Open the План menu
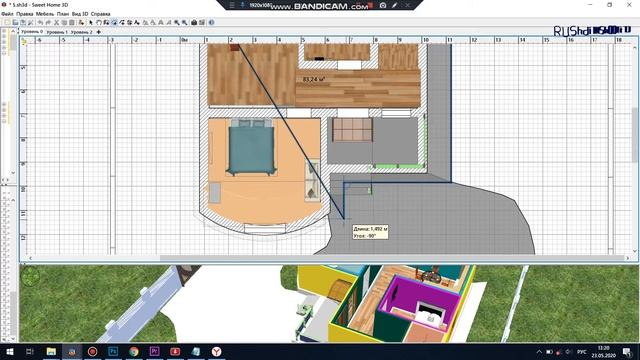This screenshot has height=360, width=640. click(63, 14)
